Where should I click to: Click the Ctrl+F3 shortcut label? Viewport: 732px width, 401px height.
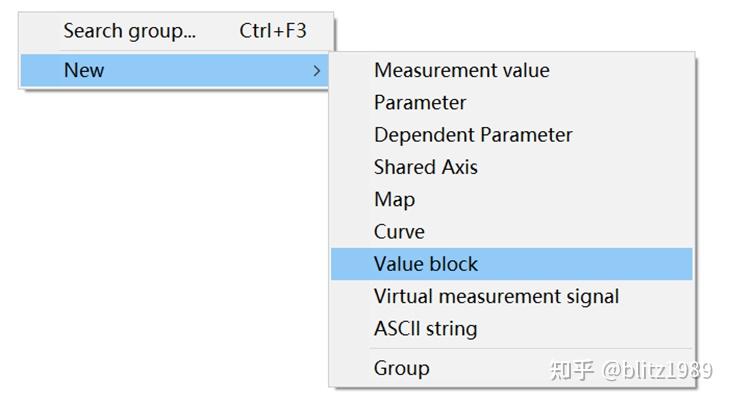pyautogui.click(x=272, y=31)
